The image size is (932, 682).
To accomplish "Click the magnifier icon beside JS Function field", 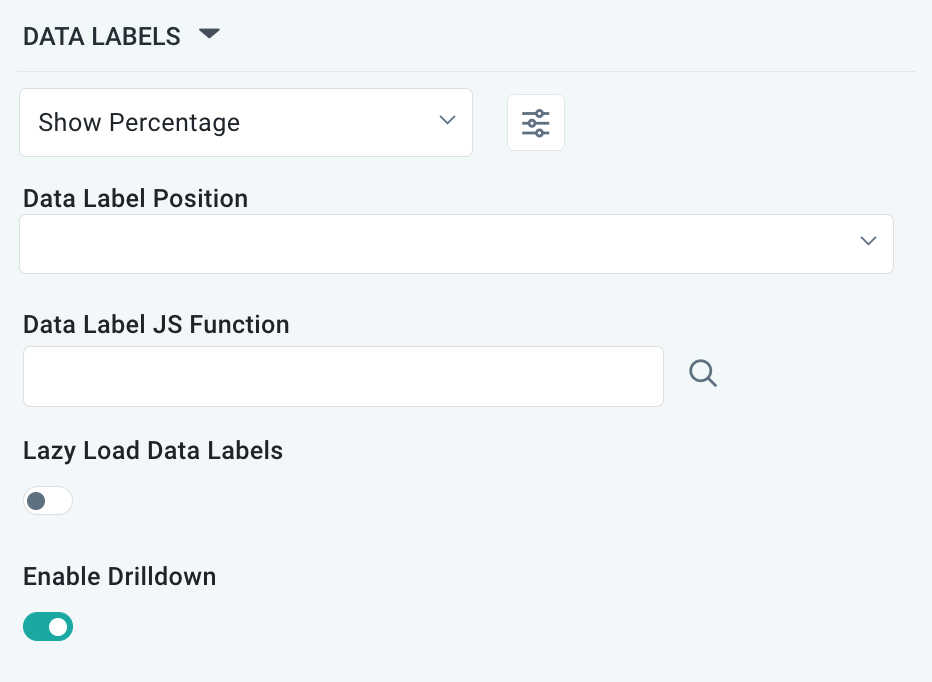I will (703, 374).
